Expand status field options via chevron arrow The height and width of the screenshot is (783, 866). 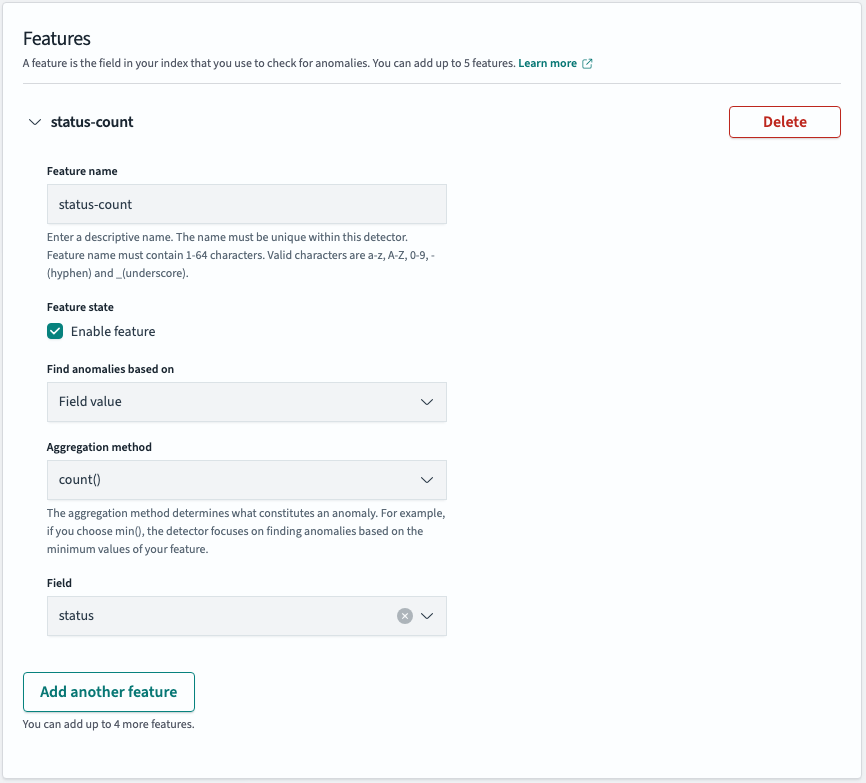pyautogui.click(x=427, y=616)
